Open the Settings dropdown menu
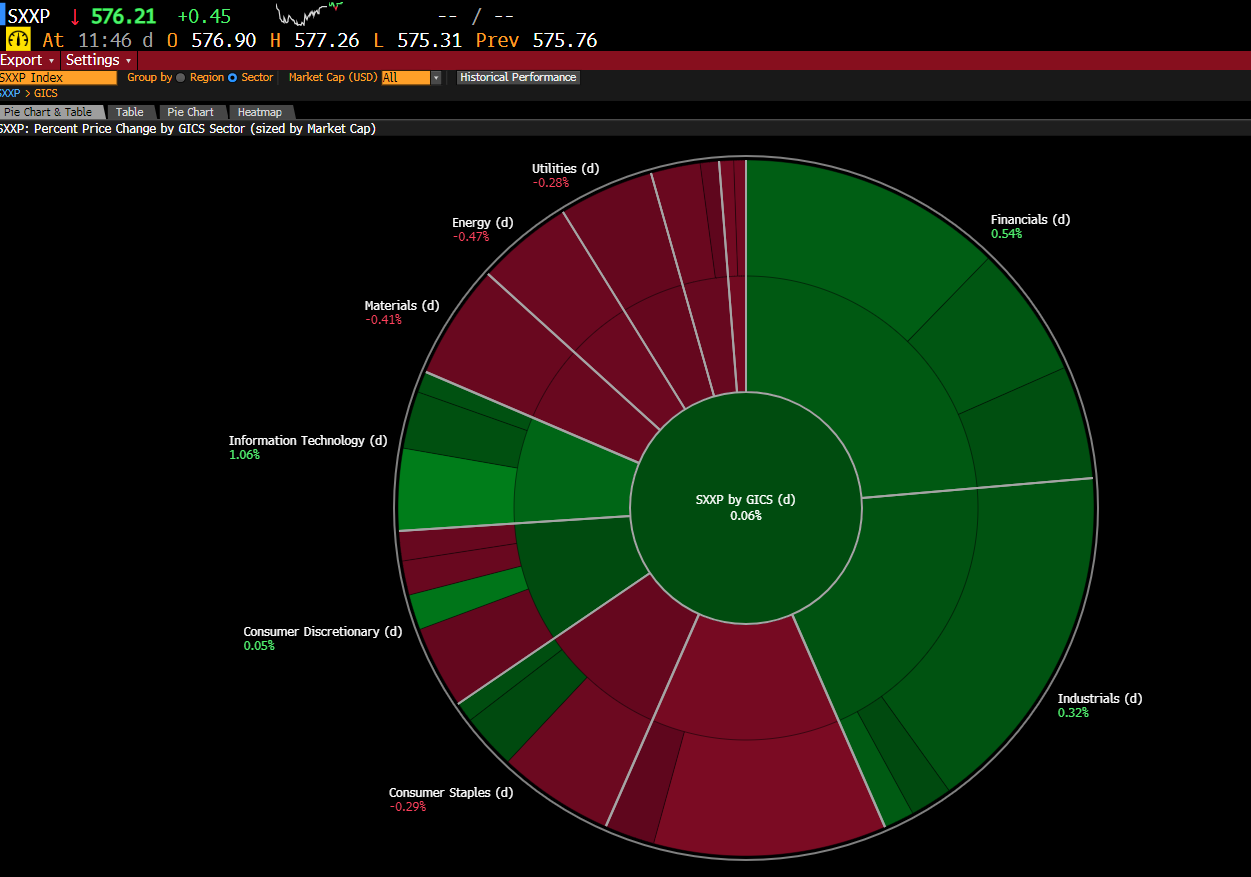Viewport: 1251px width, 877px height. (99, 60)
